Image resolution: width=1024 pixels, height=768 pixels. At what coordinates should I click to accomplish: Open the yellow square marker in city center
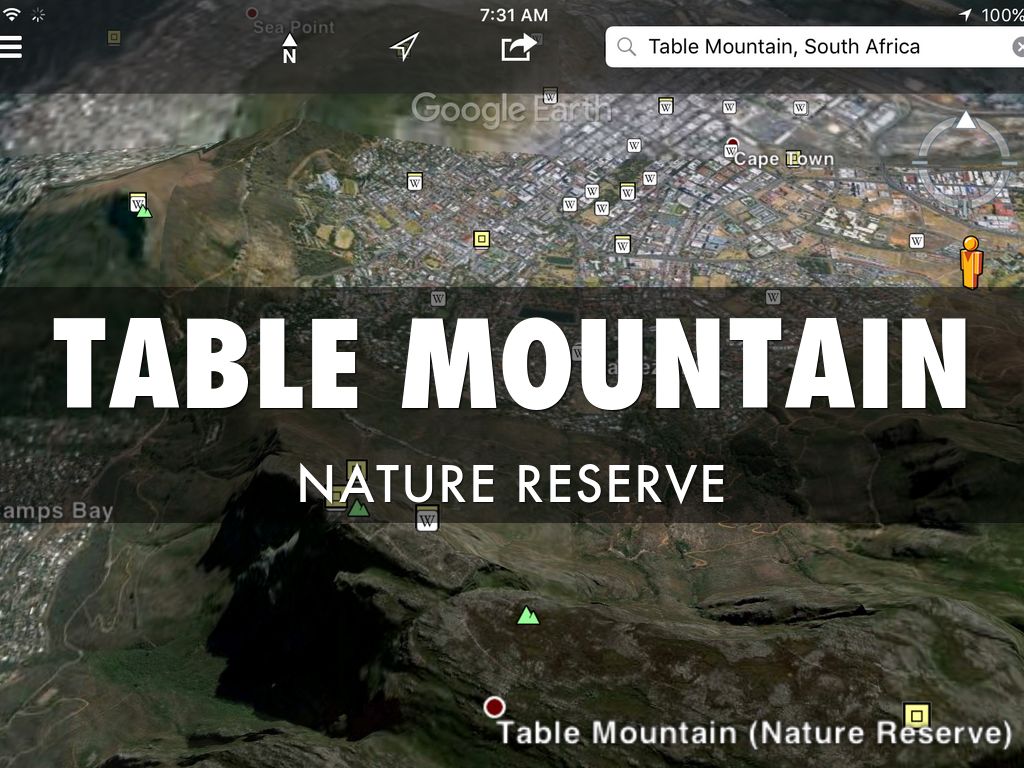[481, 239]
